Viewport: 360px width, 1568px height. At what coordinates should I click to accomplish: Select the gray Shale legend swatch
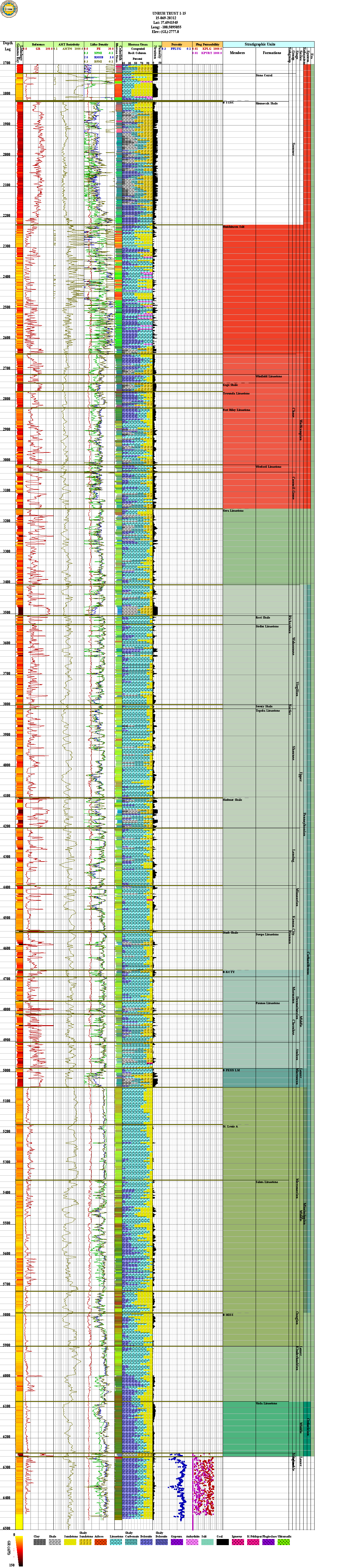55,1542
